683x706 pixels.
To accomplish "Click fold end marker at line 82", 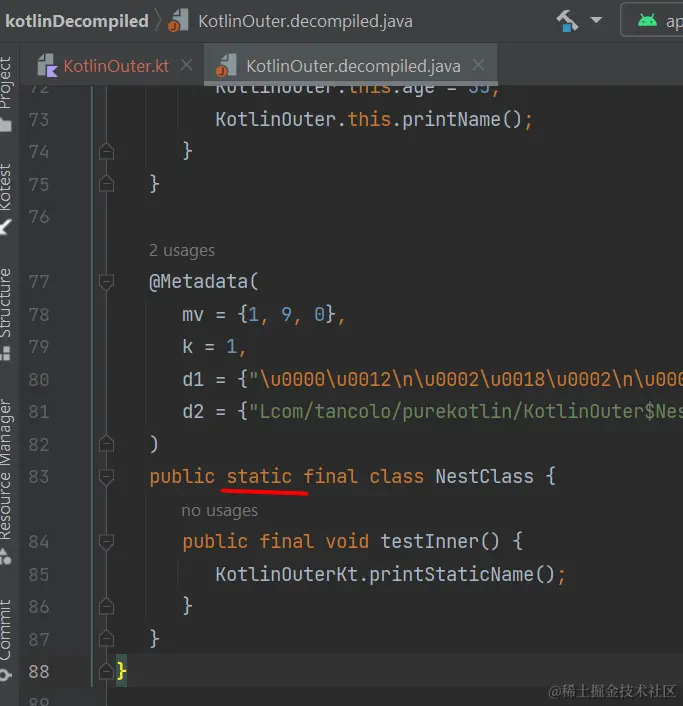I will [x=106, y=444].
